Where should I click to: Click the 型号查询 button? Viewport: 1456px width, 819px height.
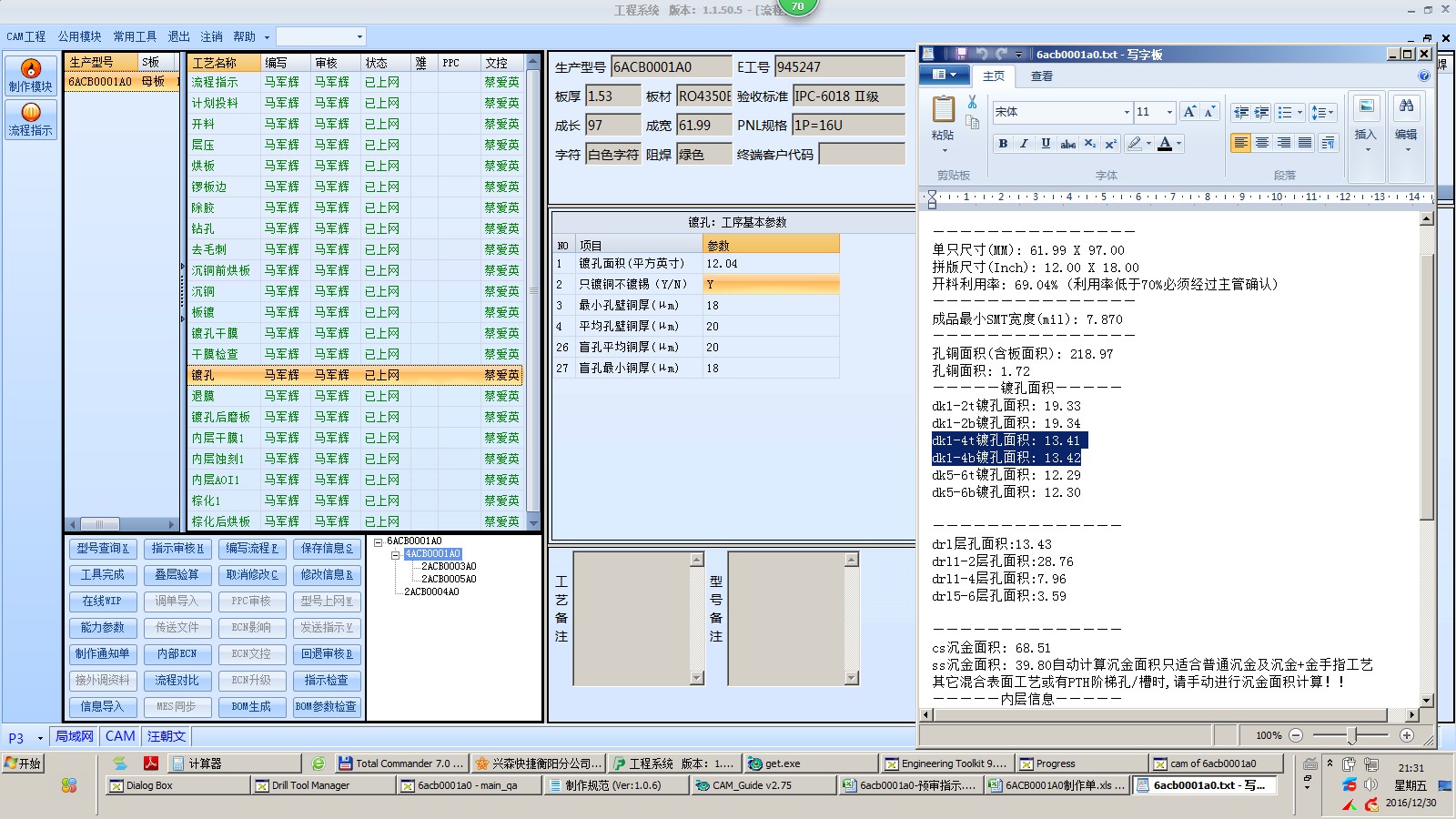[x=102, y=548]
